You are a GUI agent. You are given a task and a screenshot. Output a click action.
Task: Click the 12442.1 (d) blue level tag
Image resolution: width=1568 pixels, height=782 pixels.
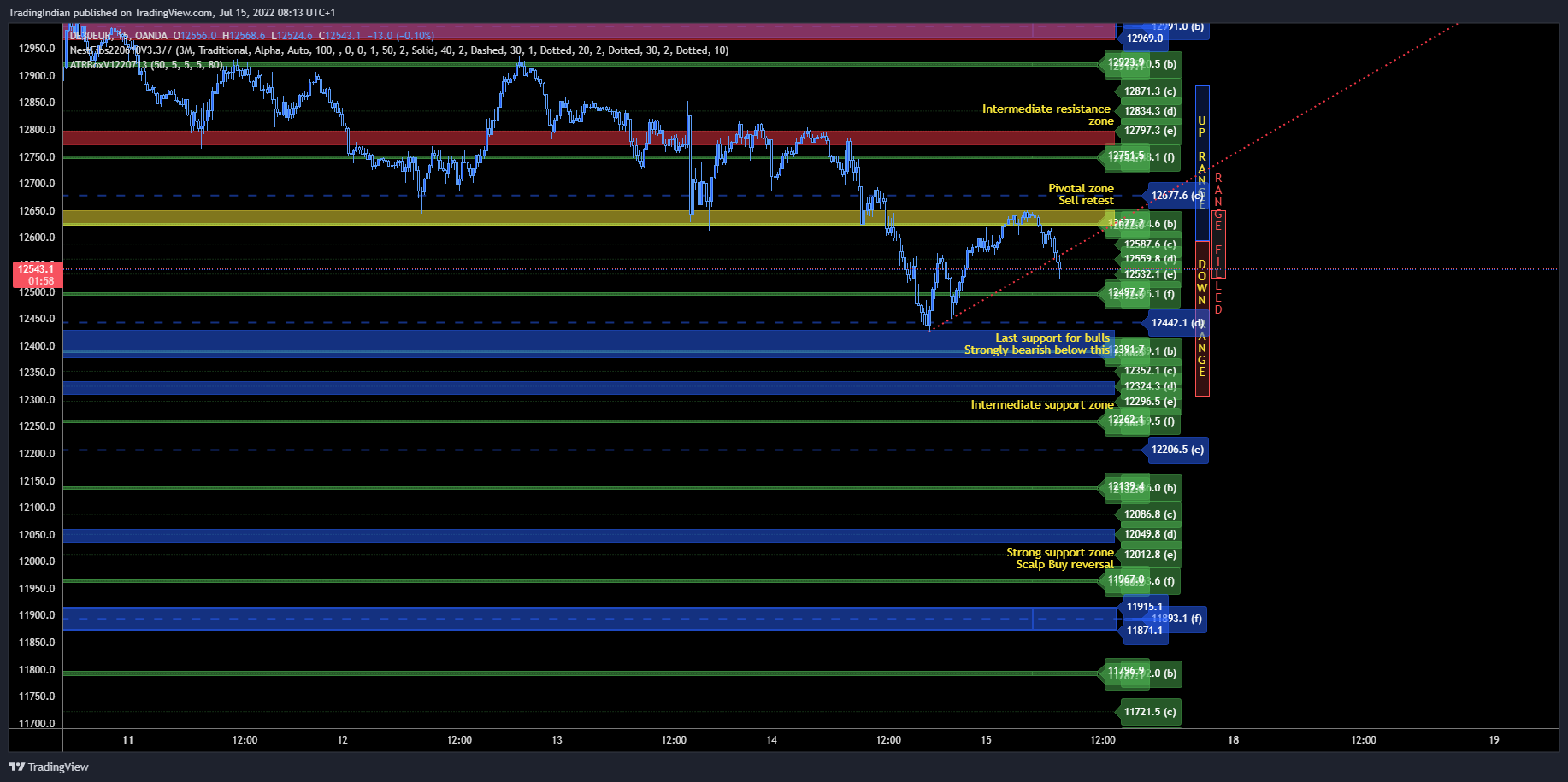tap(1176, 323)
